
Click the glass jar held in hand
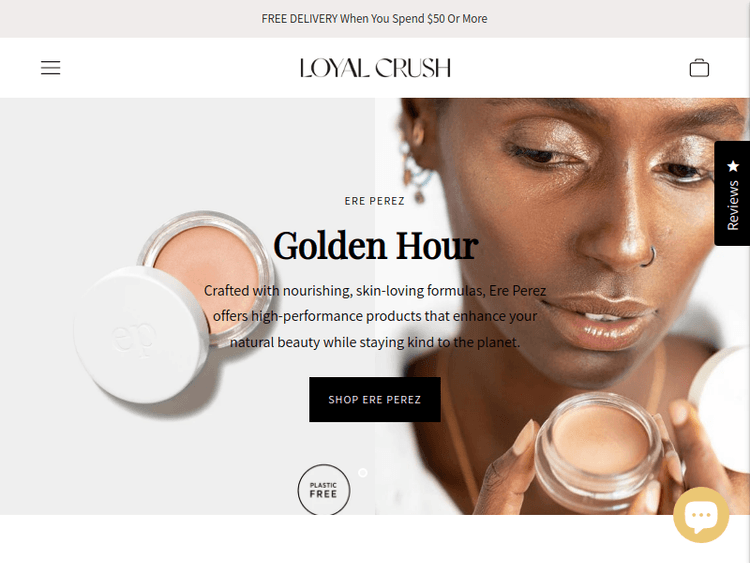coord(602,452)
